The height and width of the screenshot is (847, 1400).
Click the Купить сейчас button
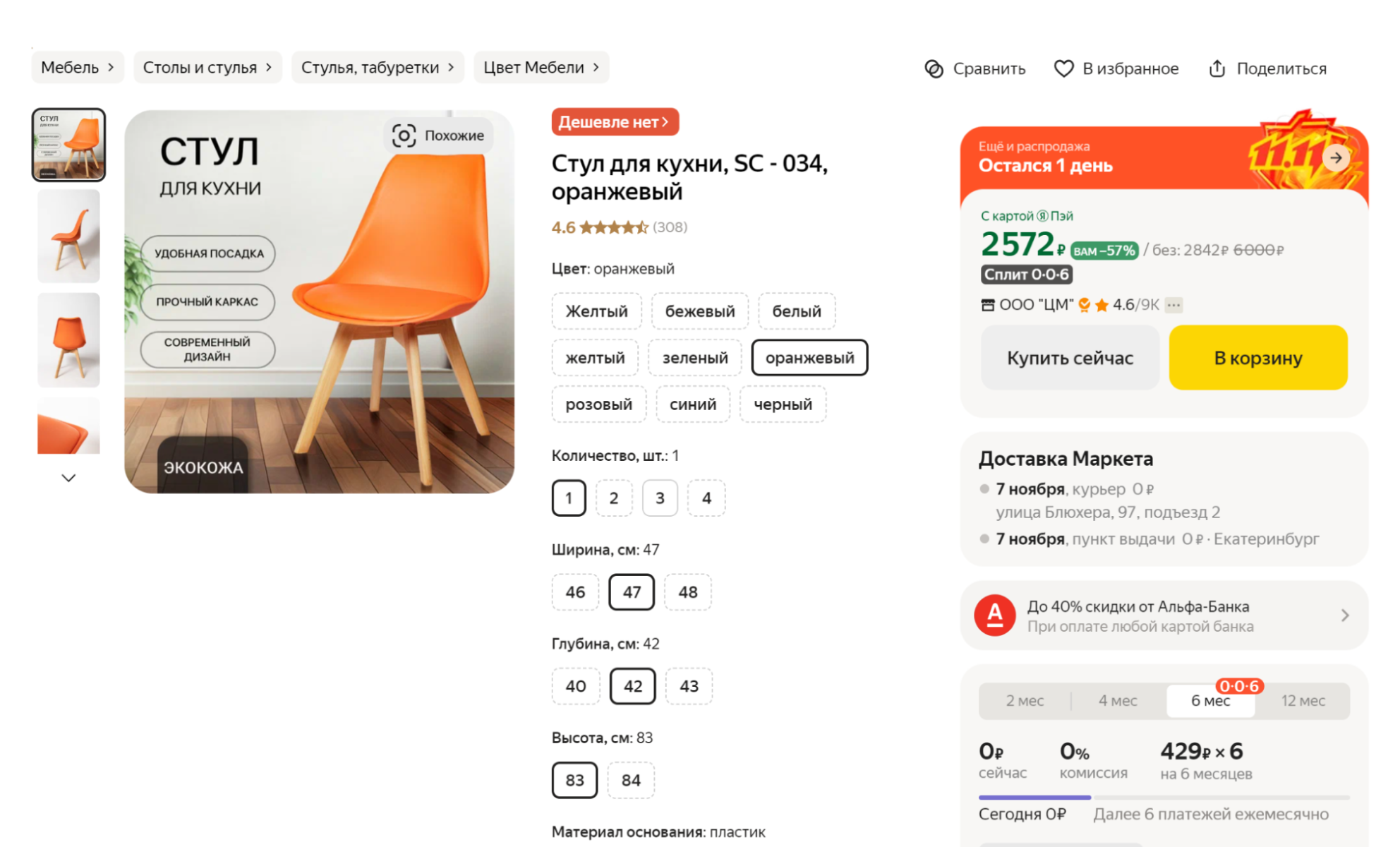pos(1069,357)
